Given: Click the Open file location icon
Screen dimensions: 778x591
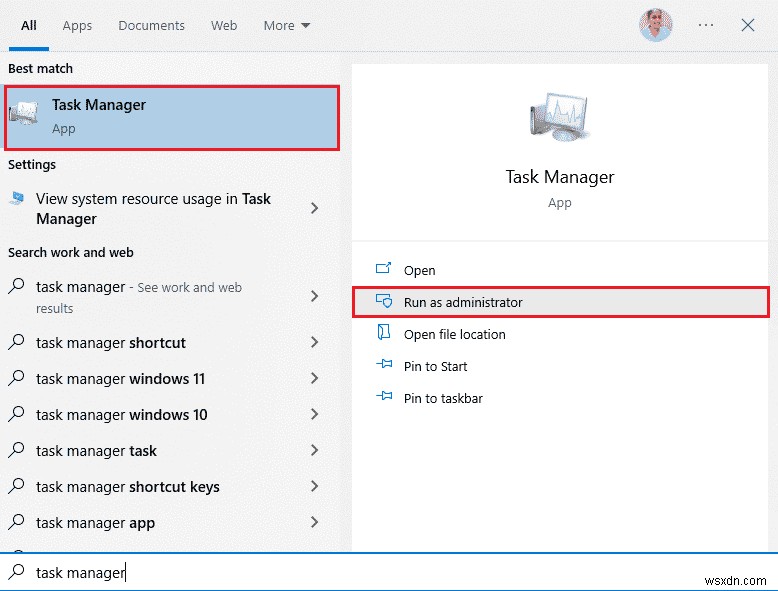Looking at the screenshot, I should pos(384,334).
